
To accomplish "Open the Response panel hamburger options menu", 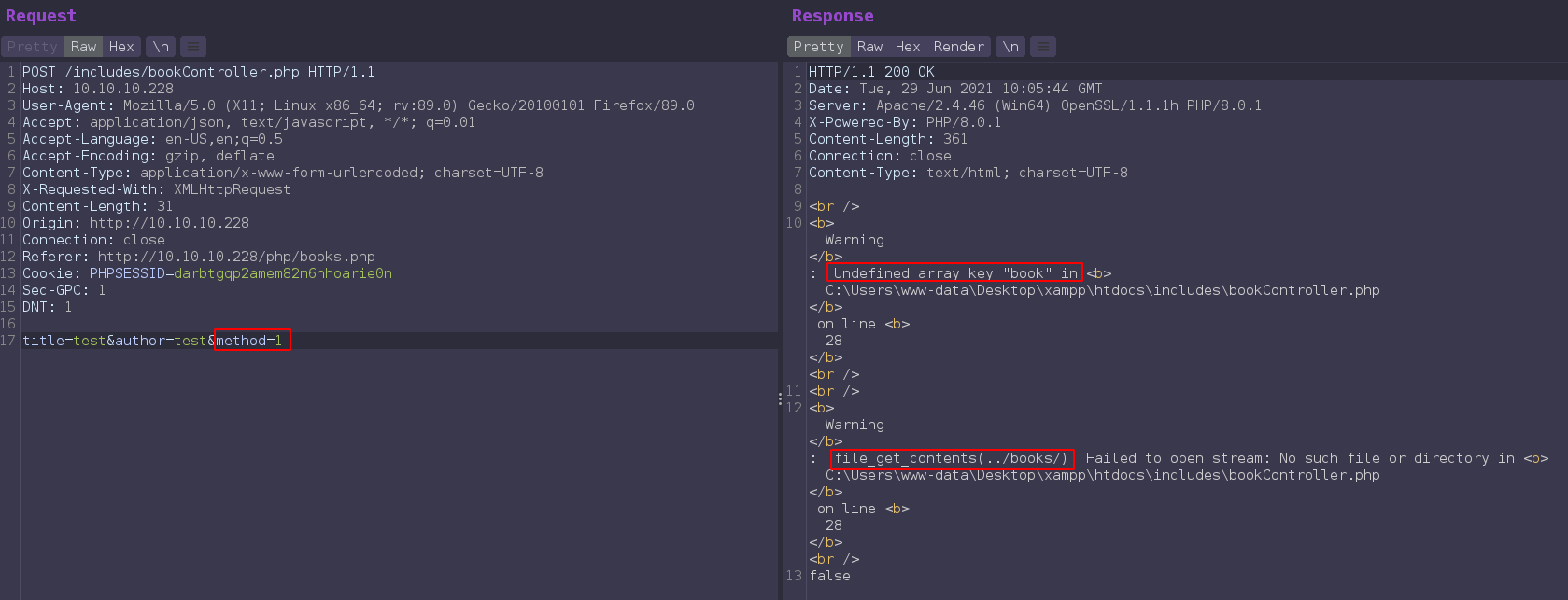I will tap(1043, 47).
